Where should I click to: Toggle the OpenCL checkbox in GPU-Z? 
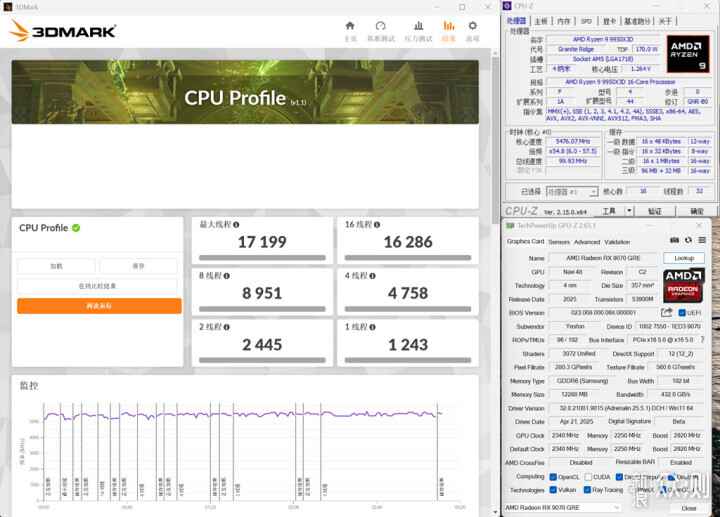pos(553,477)
